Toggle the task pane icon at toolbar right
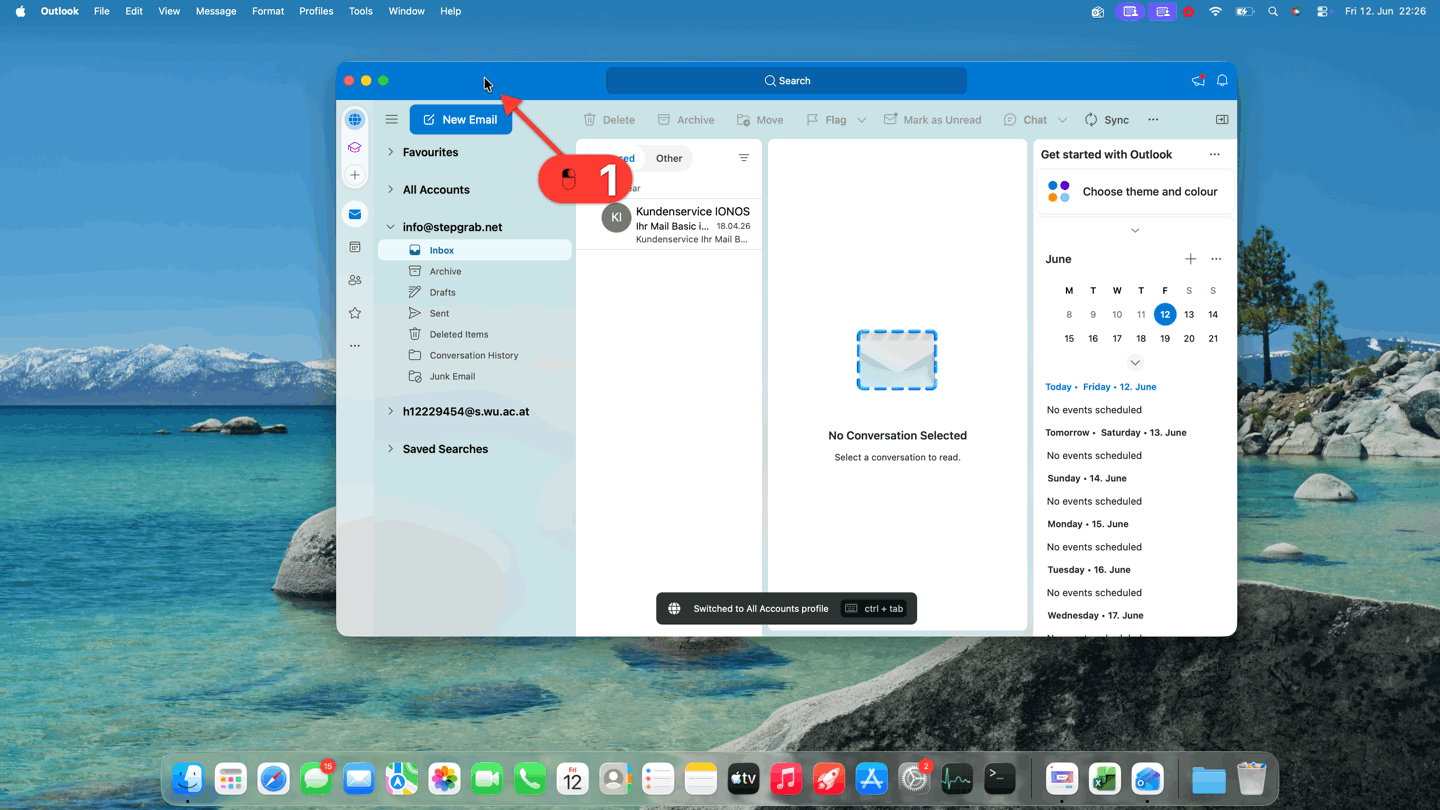This screenshot has width=1440, height=810. [1222, 119]
